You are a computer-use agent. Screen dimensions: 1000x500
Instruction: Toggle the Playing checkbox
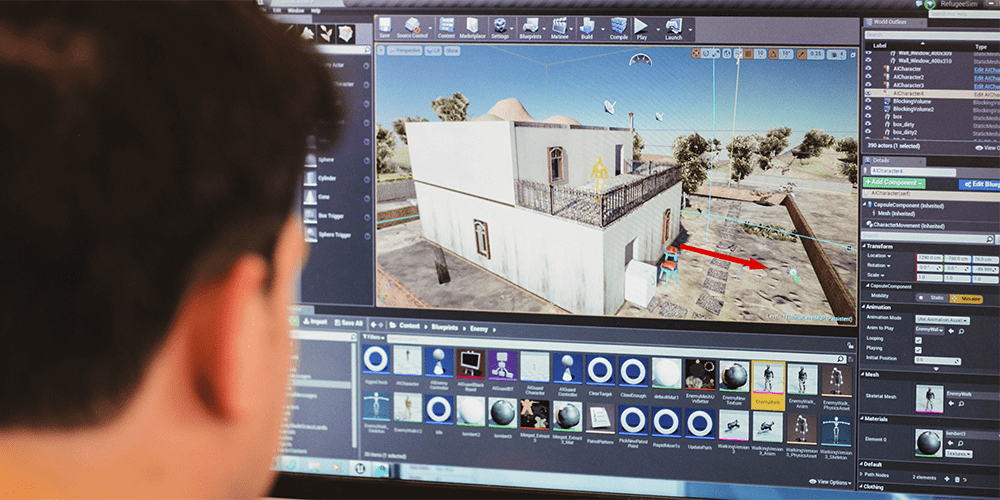pyautogui.click(x=918, y=349)
